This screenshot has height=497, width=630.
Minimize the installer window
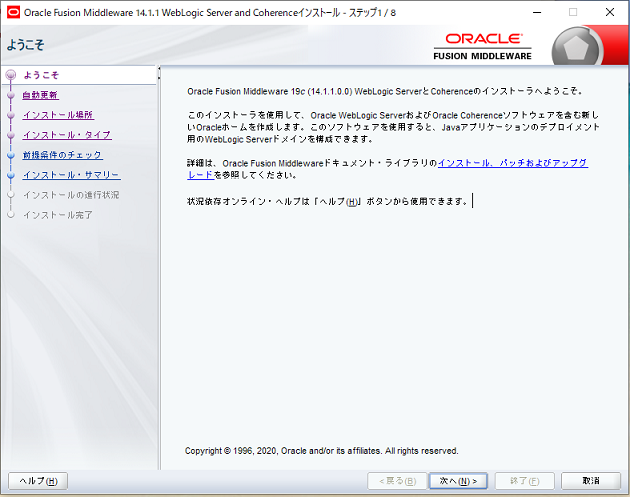(x=537, y=12)
